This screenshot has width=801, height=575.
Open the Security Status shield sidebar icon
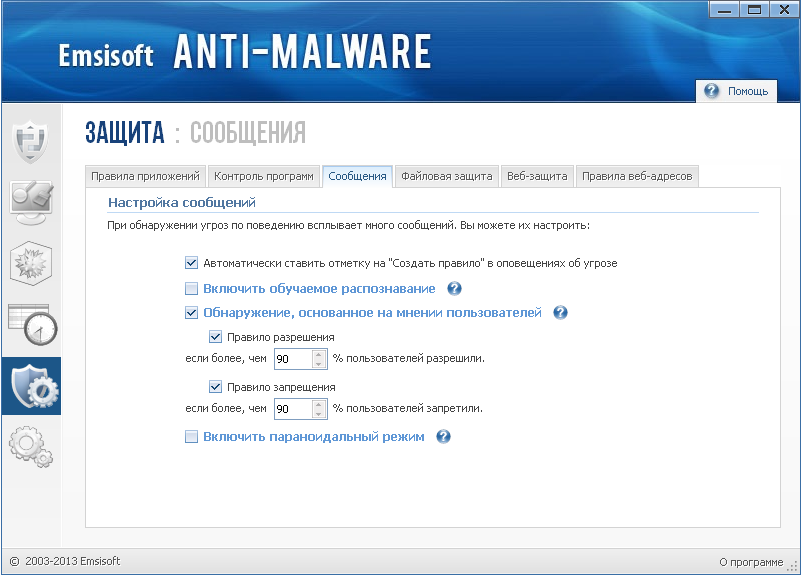pyautogui.click(x=31, y=141)
